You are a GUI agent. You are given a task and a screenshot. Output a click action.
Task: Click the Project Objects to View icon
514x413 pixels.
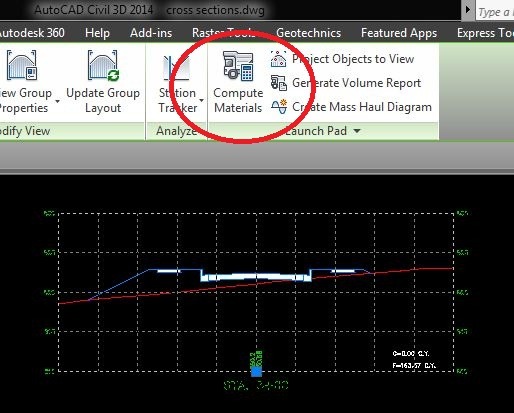(278, 59)
